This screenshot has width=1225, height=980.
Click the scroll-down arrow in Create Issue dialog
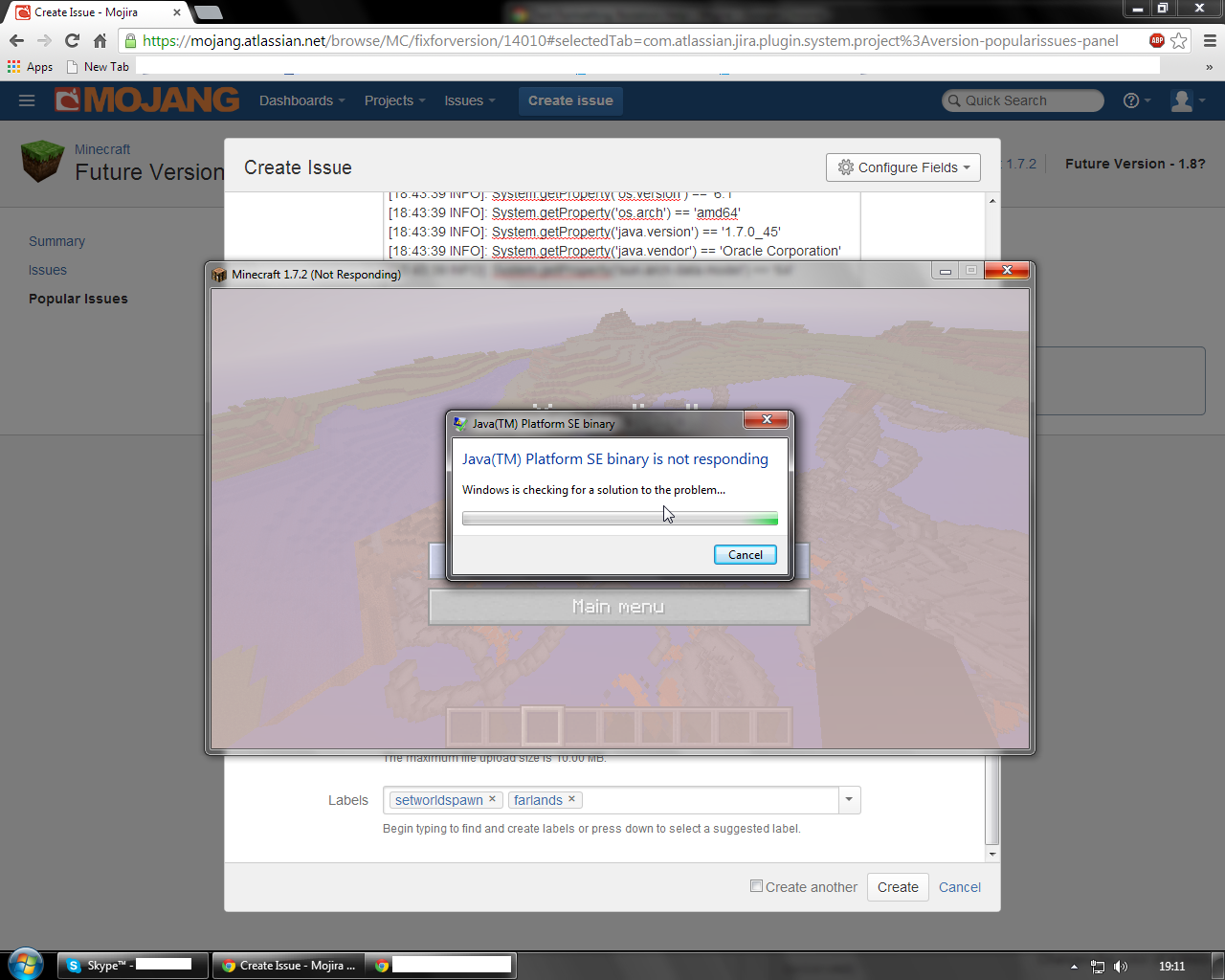pyautogui.click(x=992, y=854)
